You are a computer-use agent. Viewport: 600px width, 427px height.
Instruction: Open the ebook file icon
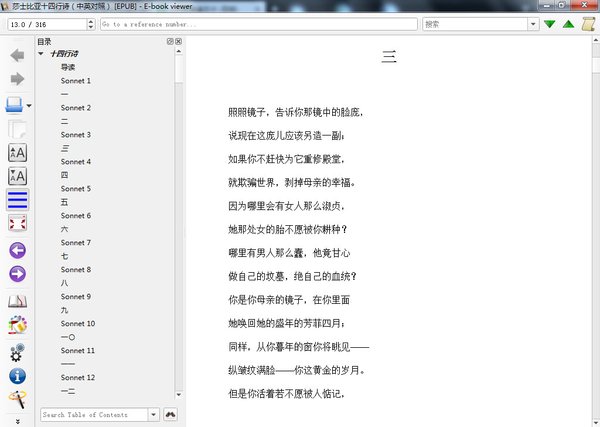(x=14, y=105)
